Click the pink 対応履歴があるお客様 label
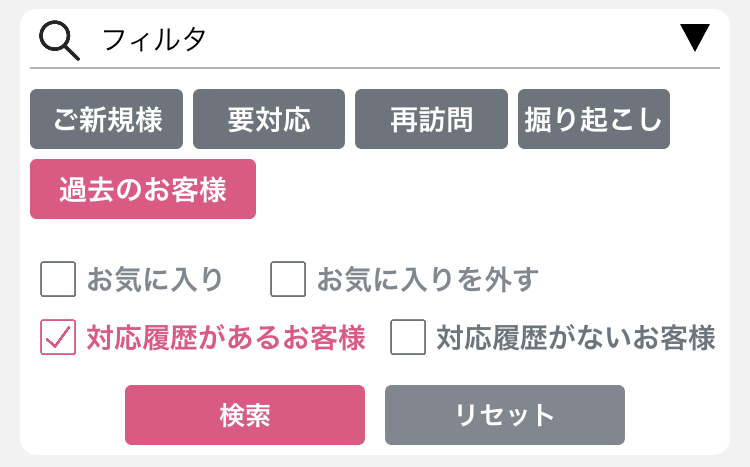The height and width of the screenshot is (467, 750). point(226,337)
